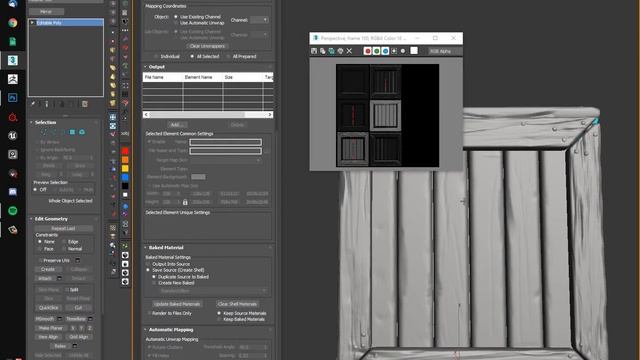The height and width of the screenshot is (360, 640).
Task: Select Off preview selection radio
Action: 36,190
